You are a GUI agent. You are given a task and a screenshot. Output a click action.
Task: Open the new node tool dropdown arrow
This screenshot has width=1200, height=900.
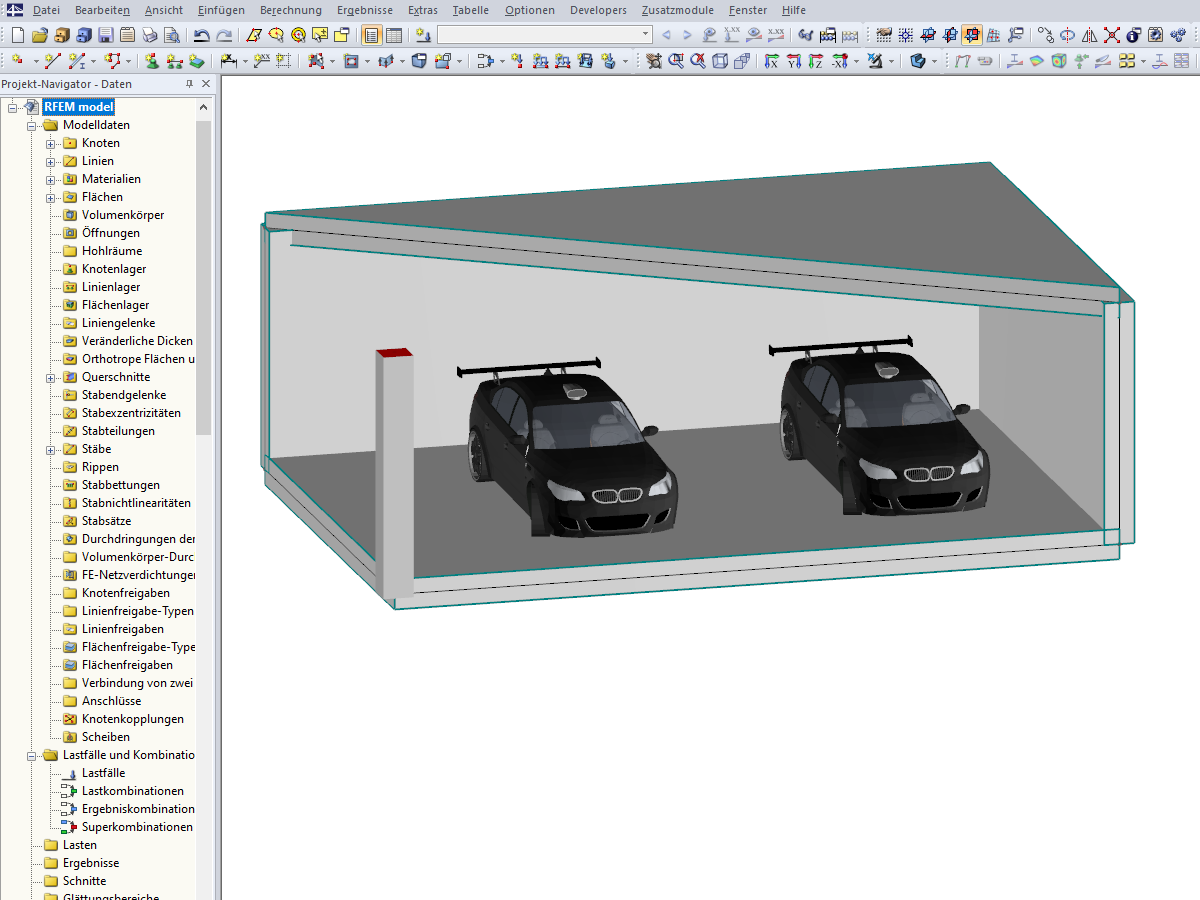coord(35,61)
